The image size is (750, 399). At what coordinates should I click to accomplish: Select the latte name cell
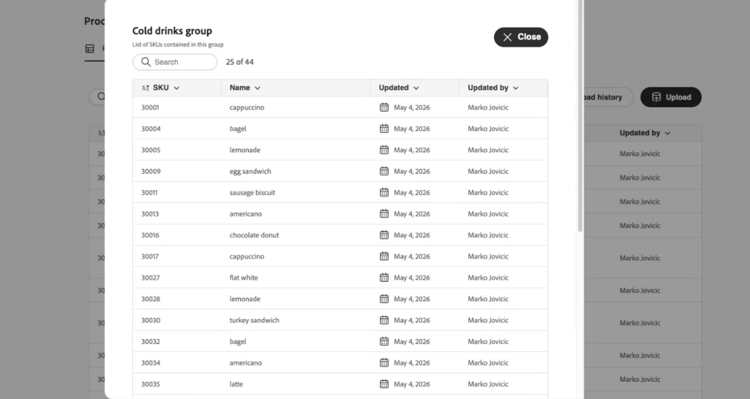pos(236,384)
